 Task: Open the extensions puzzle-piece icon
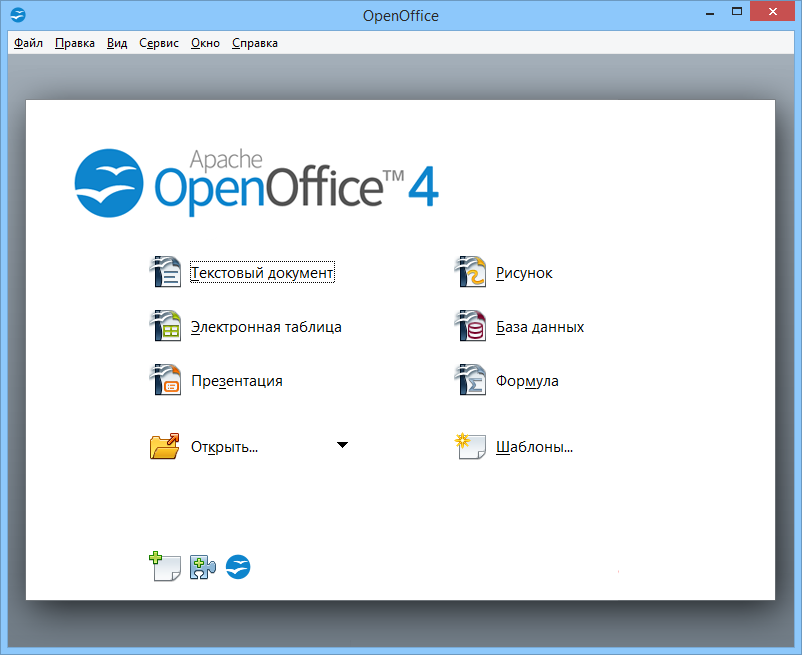pyautogui.click(x=202, y=567)
